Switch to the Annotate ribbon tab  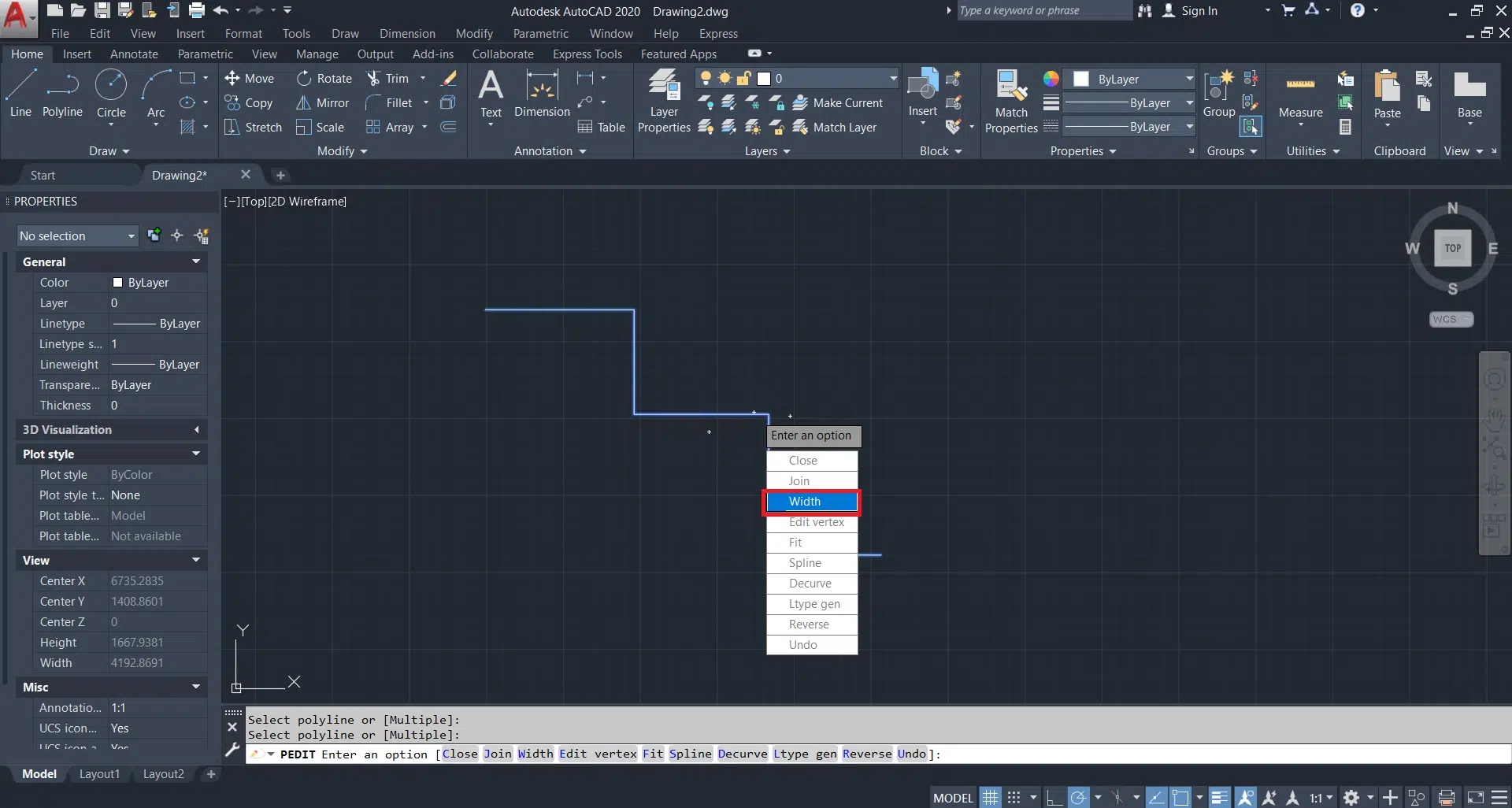click(134, 54)
